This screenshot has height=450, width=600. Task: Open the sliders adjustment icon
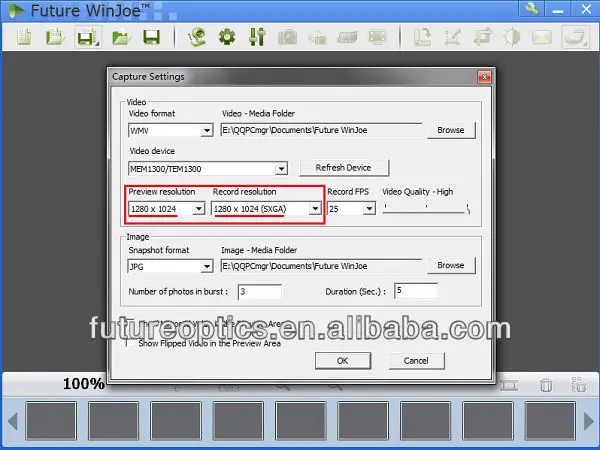[257, 37]
